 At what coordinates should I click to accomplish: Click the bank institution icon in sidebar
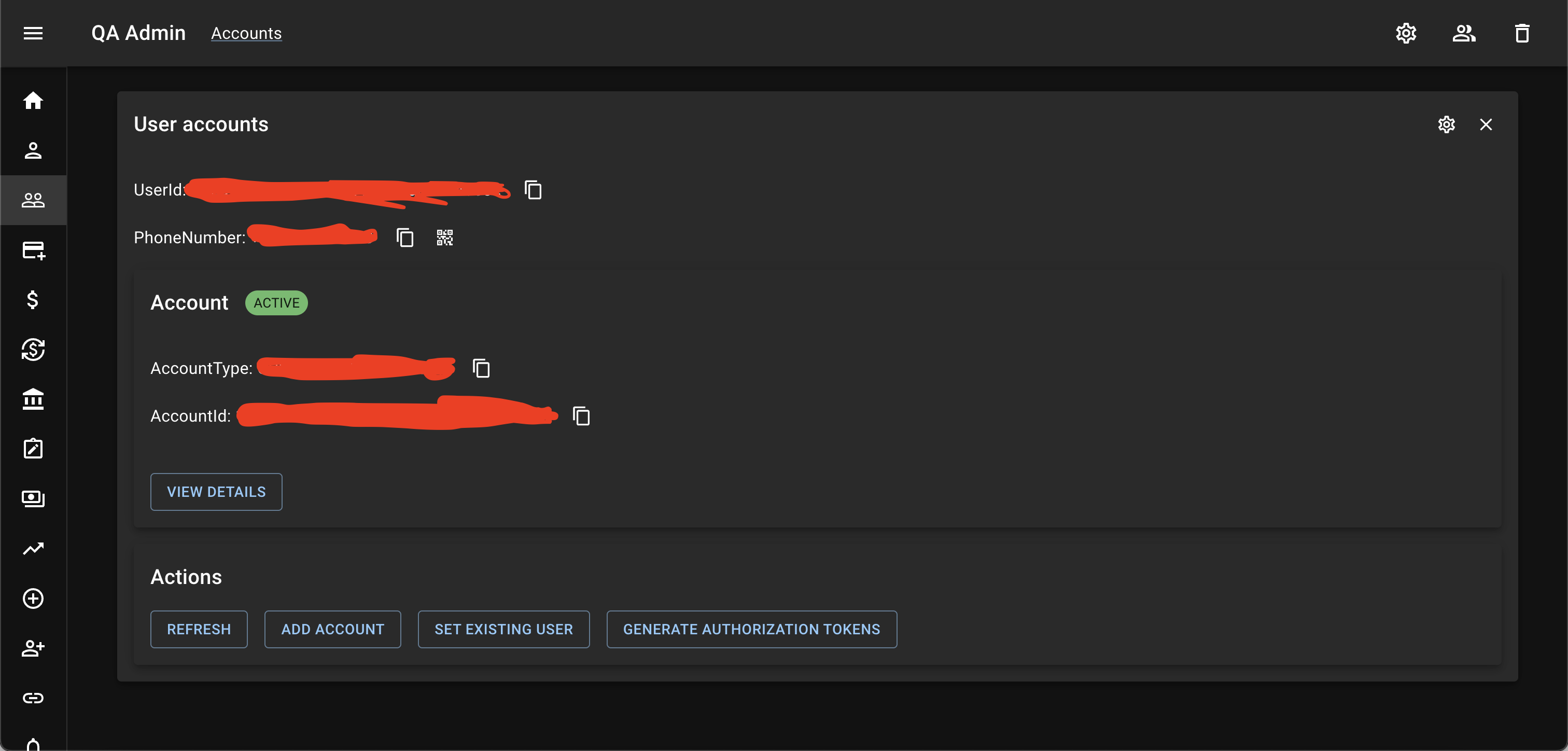(x=33, y=399)
